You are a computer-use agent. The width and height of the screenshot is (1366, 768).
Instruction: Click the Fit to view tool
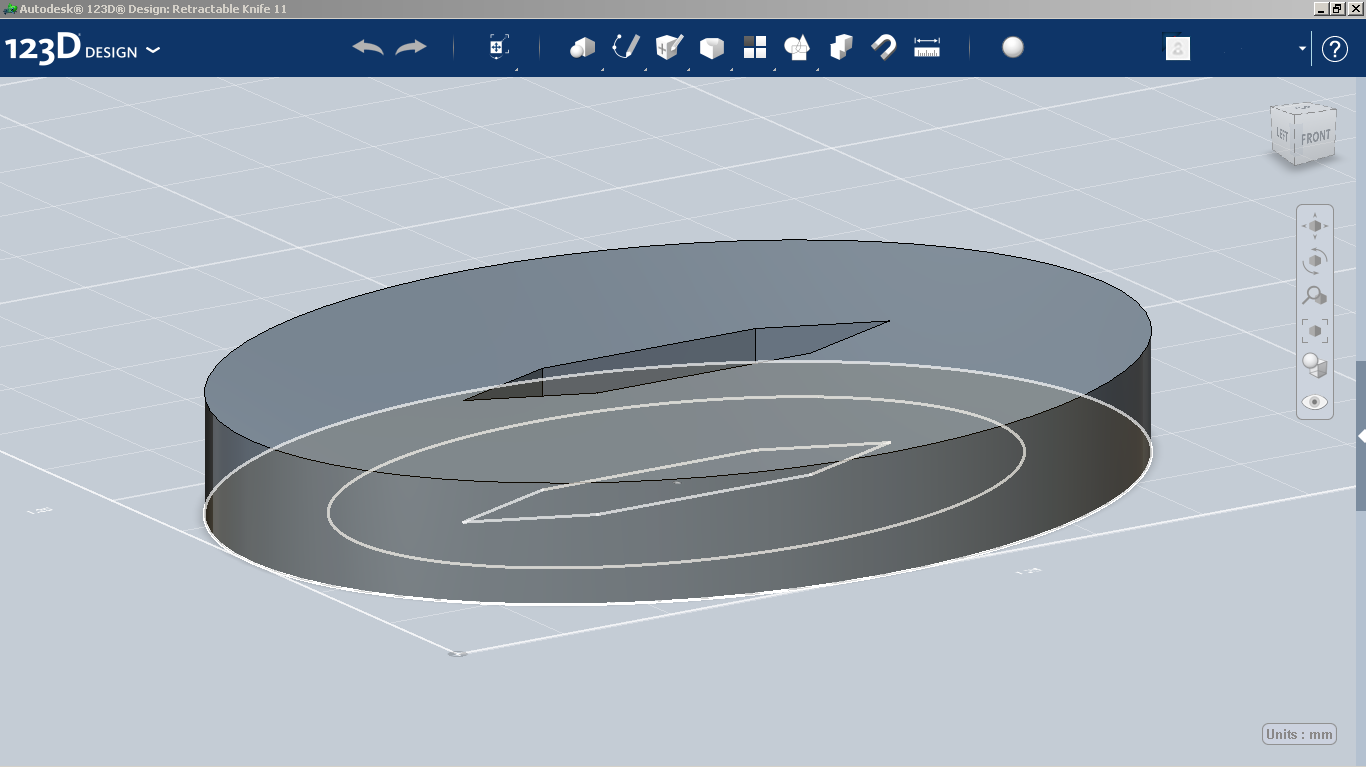pyautogui.click(x=1315, y=330)
